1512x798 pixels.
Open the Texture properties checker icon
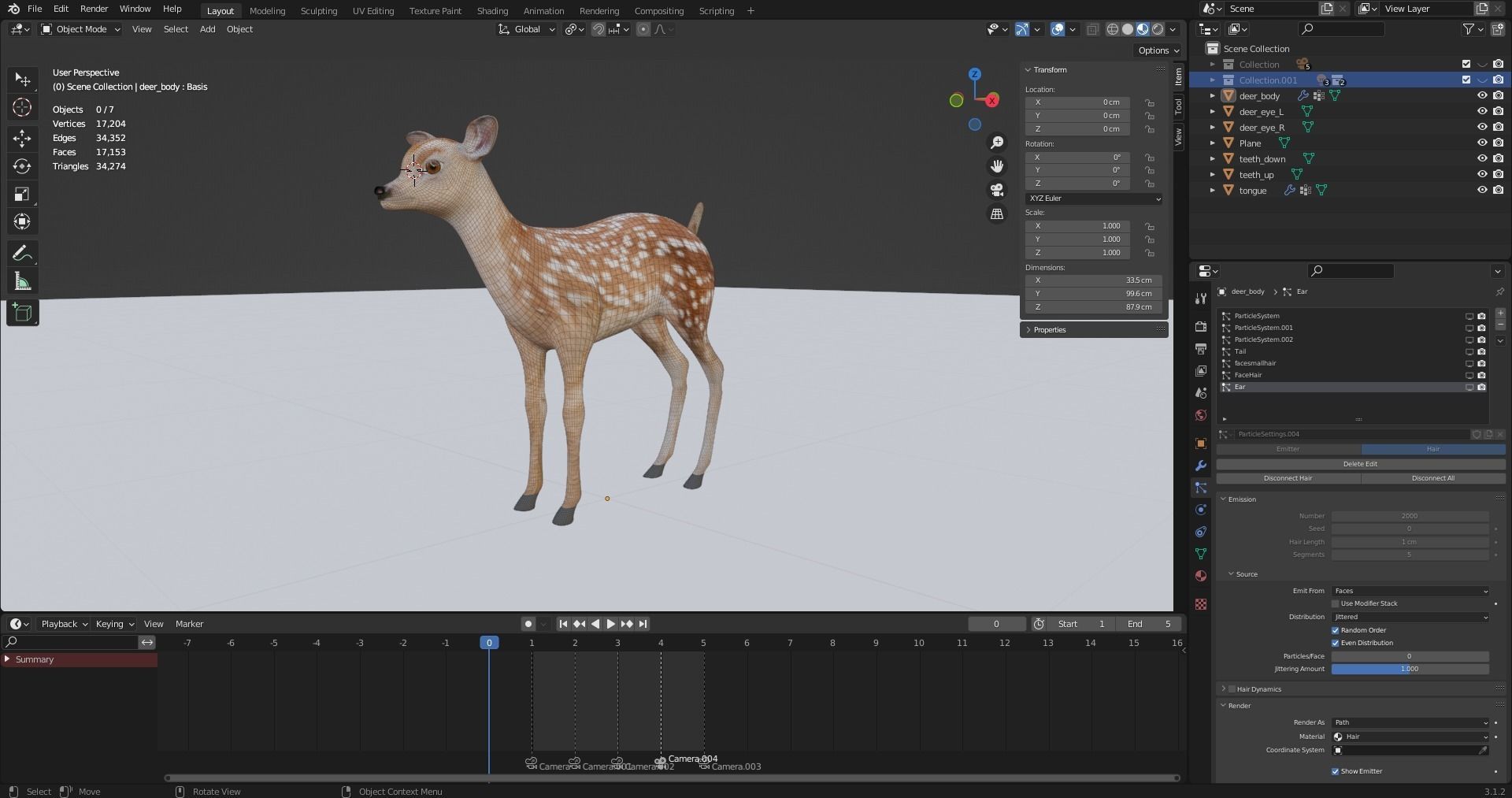coord(1200,604)
